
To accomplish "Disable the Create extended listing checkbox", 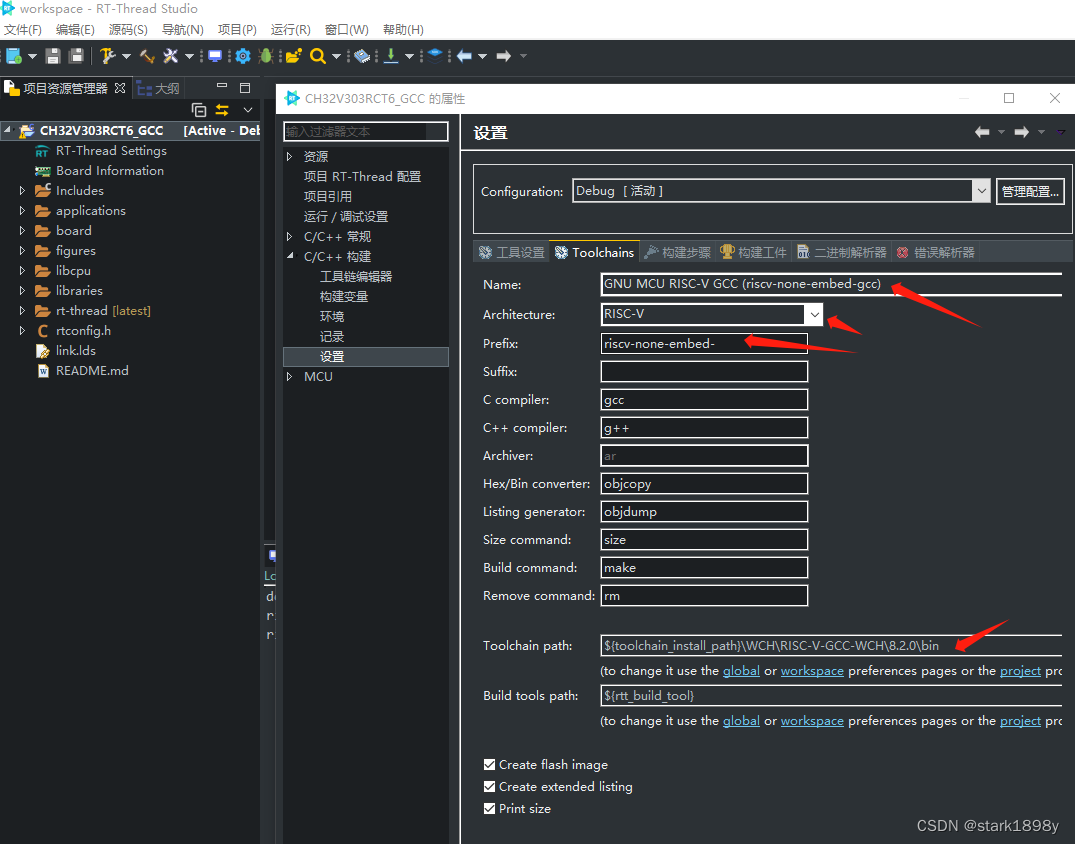I will [x=489, y=786].
